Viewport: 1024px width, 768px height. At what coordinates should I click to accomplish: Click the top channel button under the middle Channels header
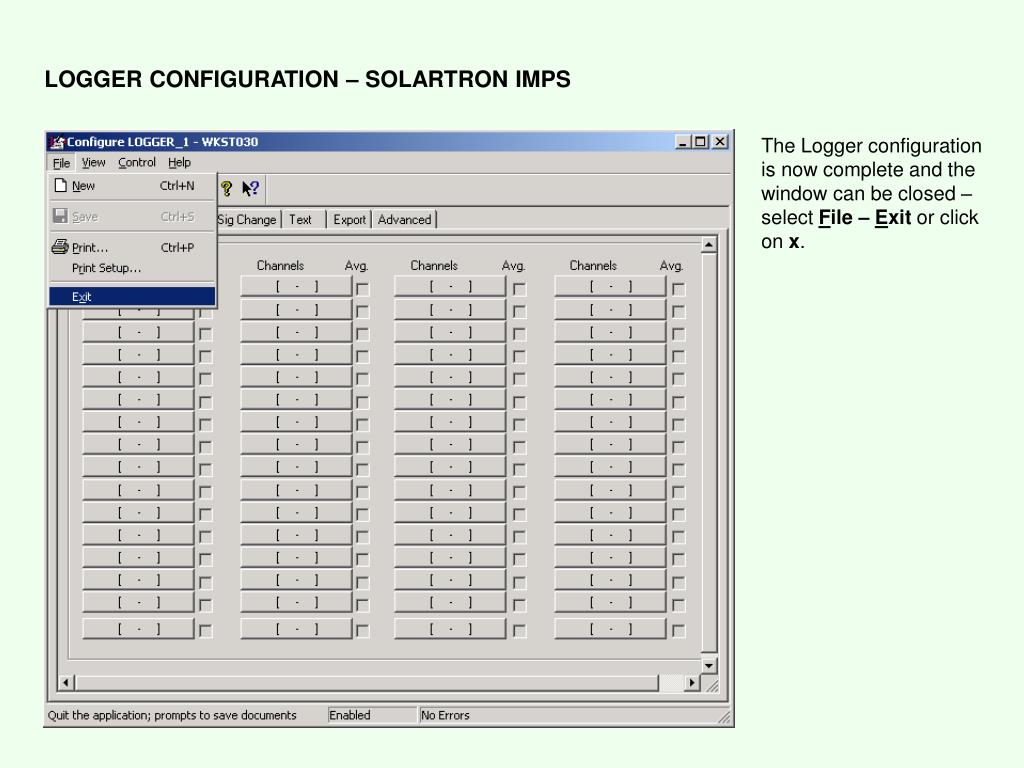pos(451,287)
